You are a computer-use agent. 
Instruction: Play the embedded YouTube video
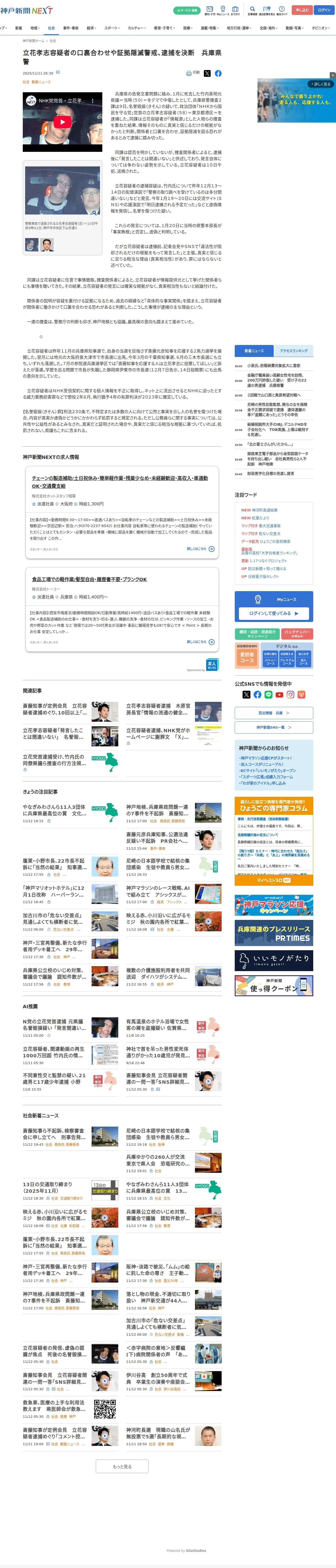(62, 122)
